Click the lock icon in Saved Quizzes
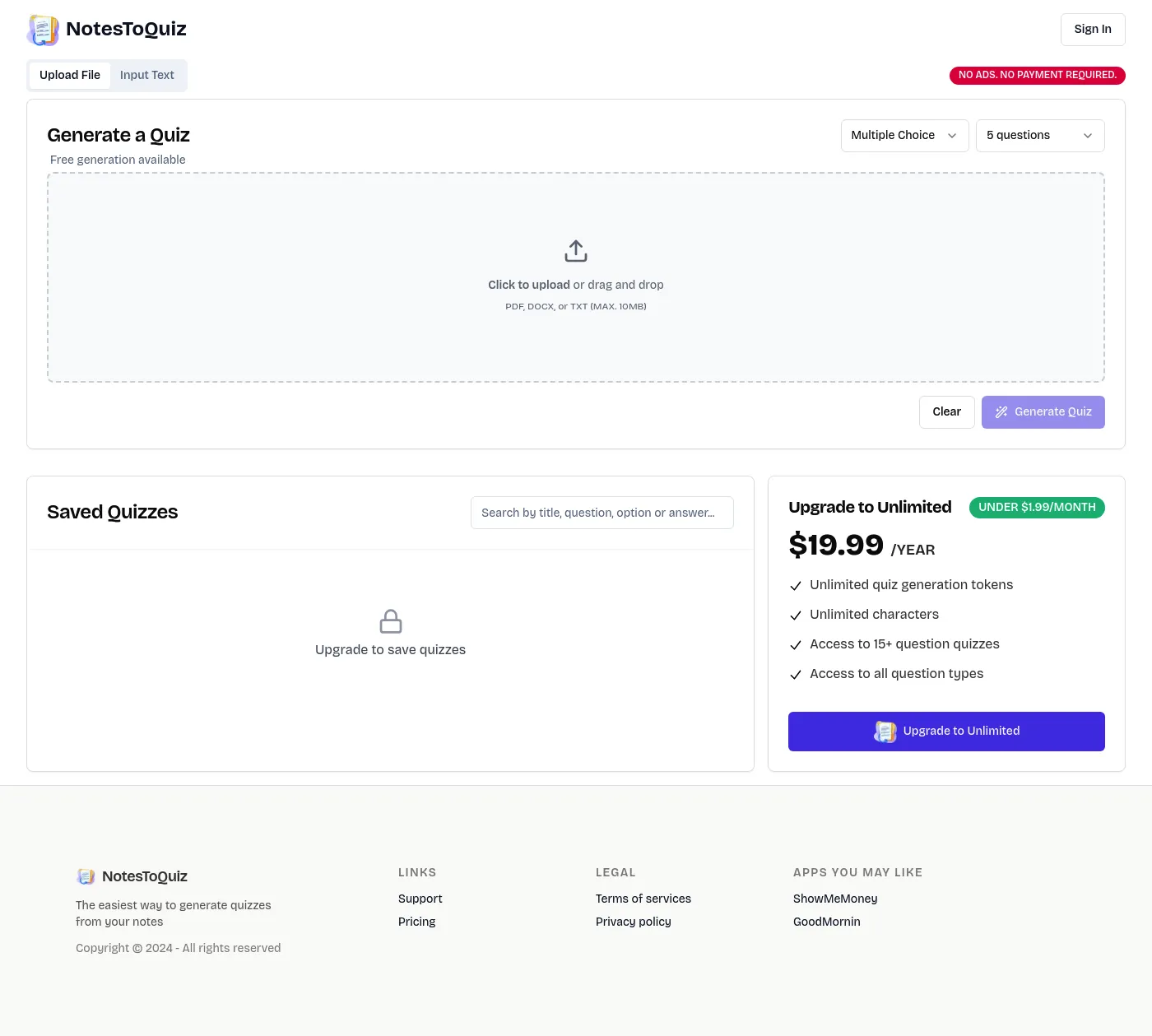 391,621
